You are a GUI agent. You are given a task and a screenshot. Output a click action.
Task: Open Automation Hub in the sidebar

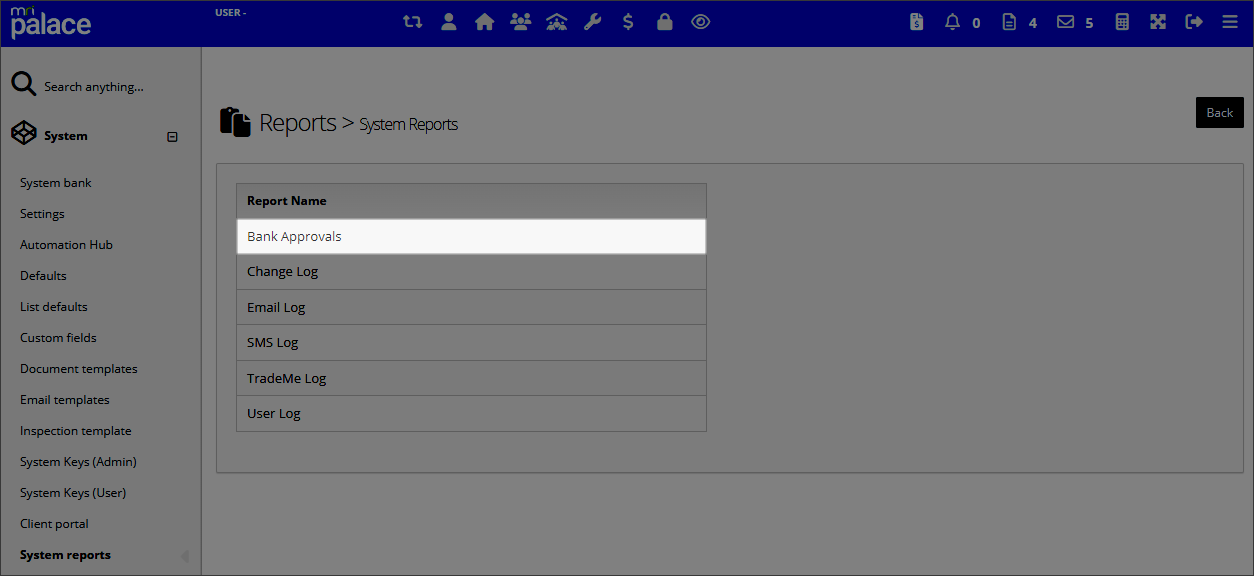[66, 245]
